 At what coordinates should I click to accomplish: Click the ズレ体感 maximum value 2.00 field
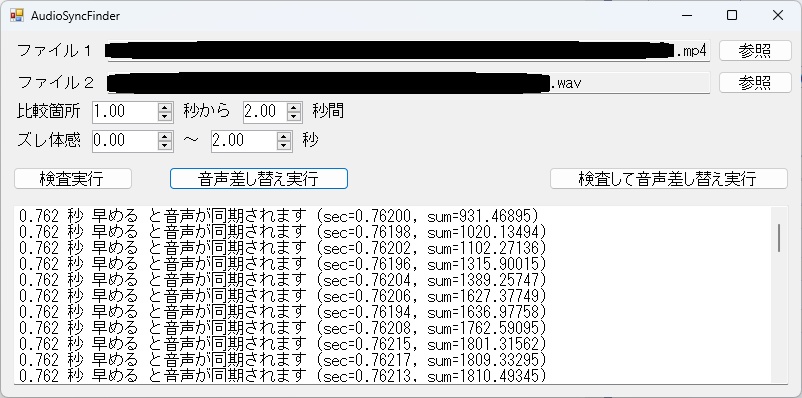pos(244,140)
